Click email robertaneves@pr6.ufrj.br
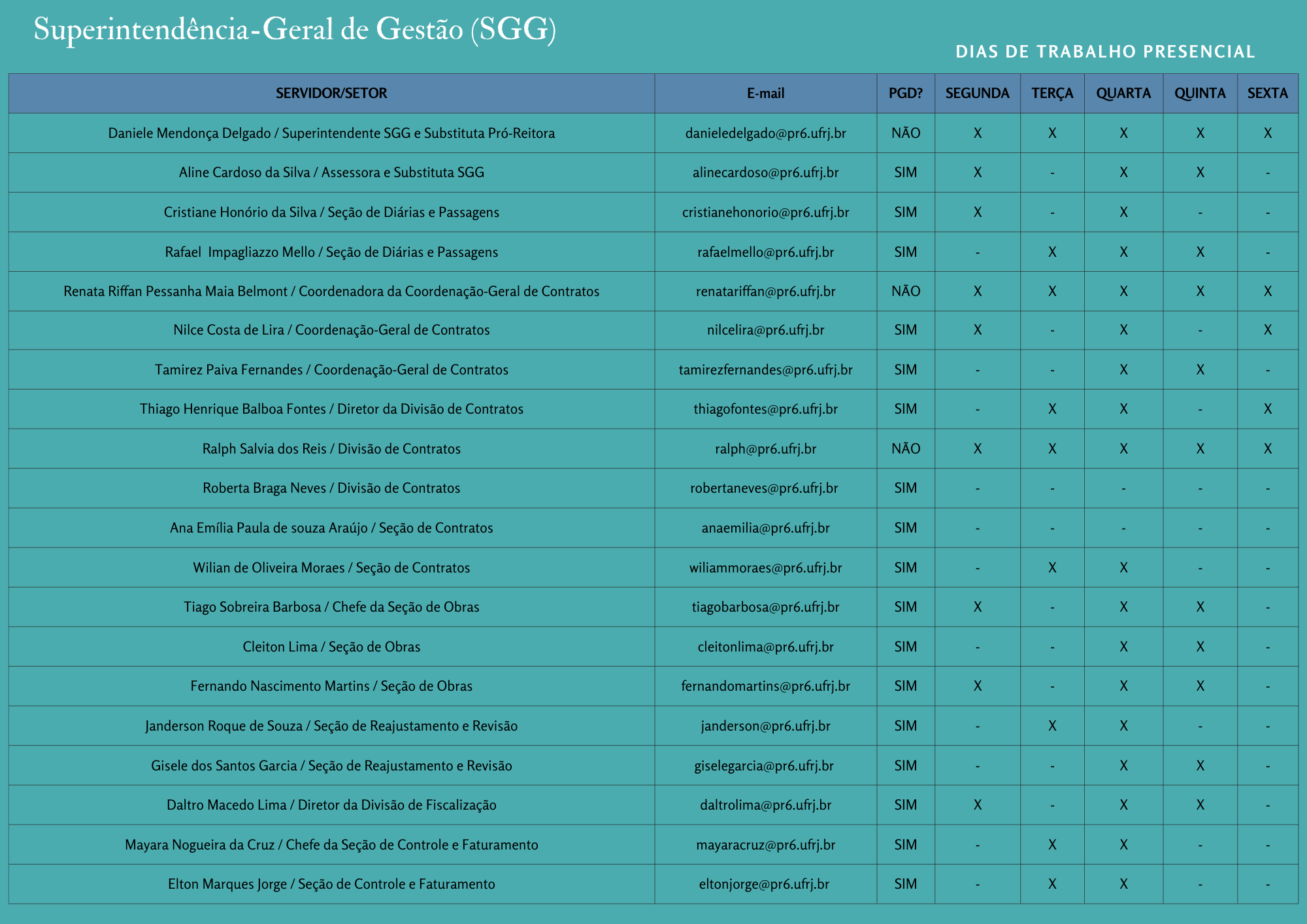This screenshot has width=1307, height=924. pyautogui.click(x=765, y=488)
